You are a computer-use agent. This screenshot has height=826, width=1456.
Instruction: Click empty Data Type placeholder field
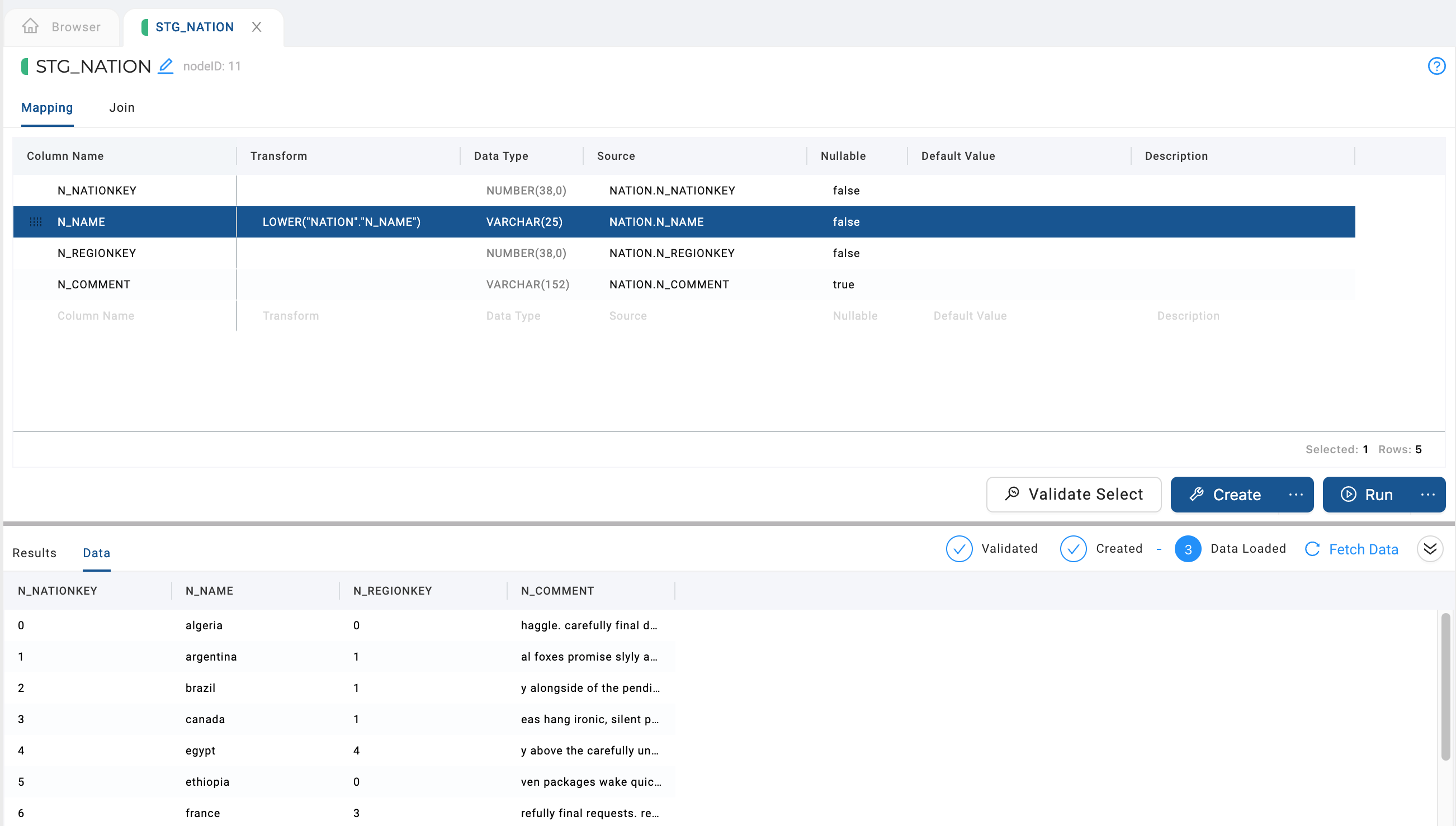pyautogui.click(x=513, y=315)
